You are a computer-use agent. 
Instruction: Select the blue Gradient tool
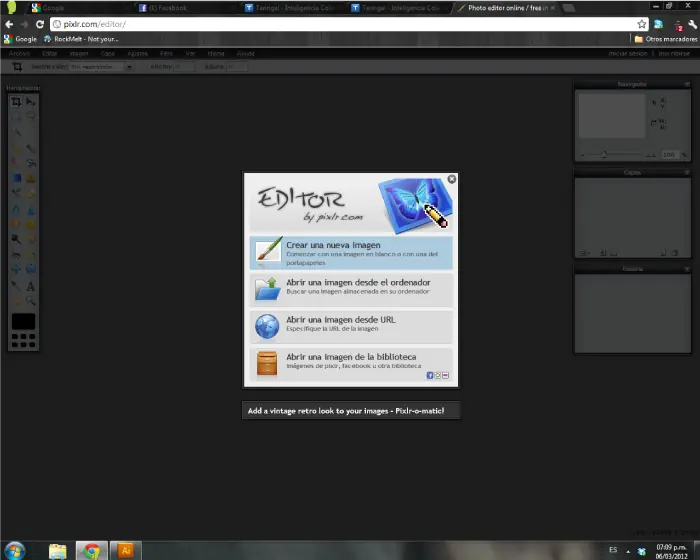[x=17, y=178]
